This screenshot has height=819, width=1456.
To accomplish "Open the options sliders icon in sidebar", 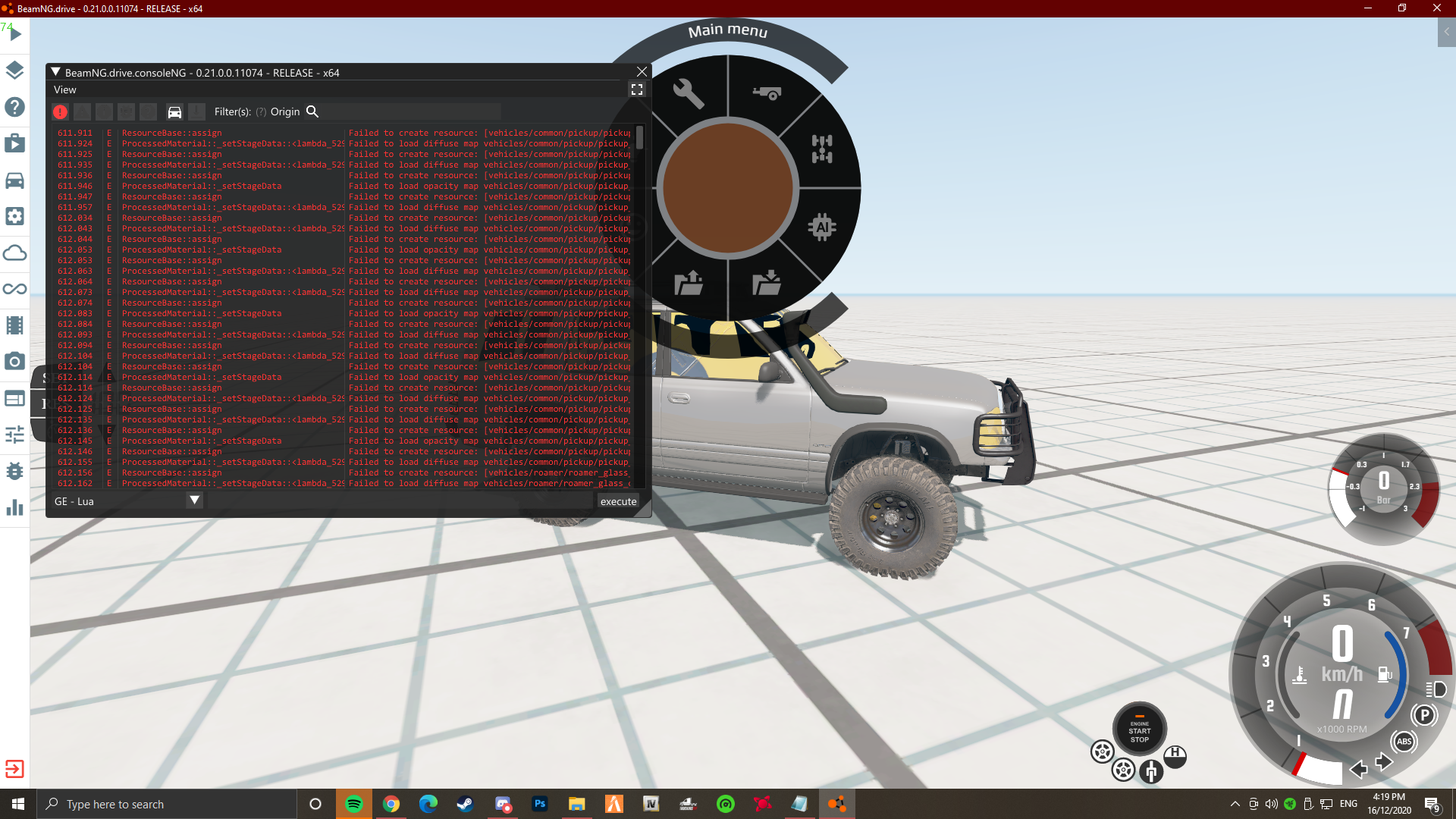I will tap(15, 435).
